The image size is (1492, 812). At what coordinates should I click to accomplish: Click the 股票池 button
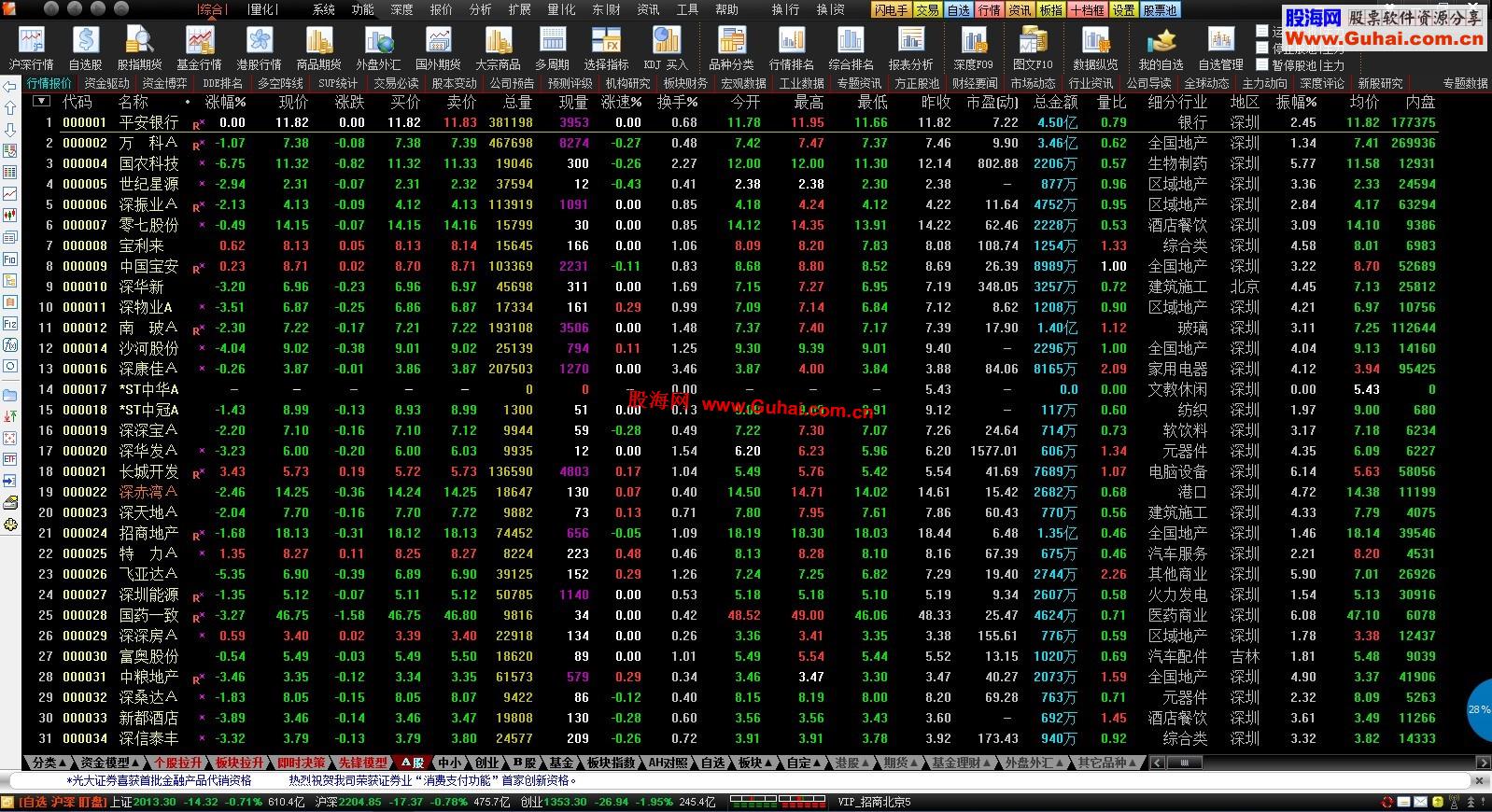1161,9
